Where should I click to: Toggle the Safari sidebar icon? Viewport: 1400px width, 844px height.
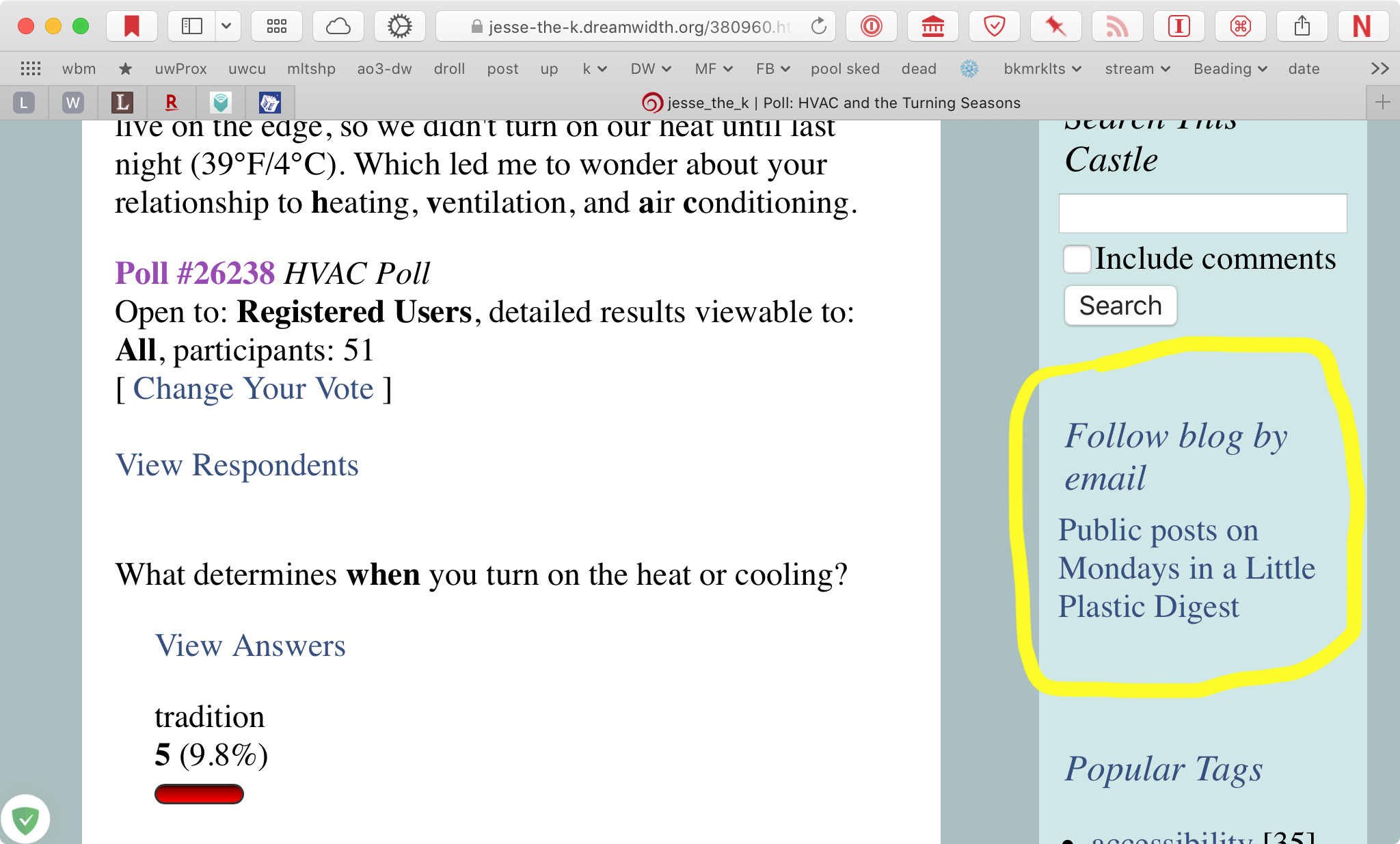point(192,27)
